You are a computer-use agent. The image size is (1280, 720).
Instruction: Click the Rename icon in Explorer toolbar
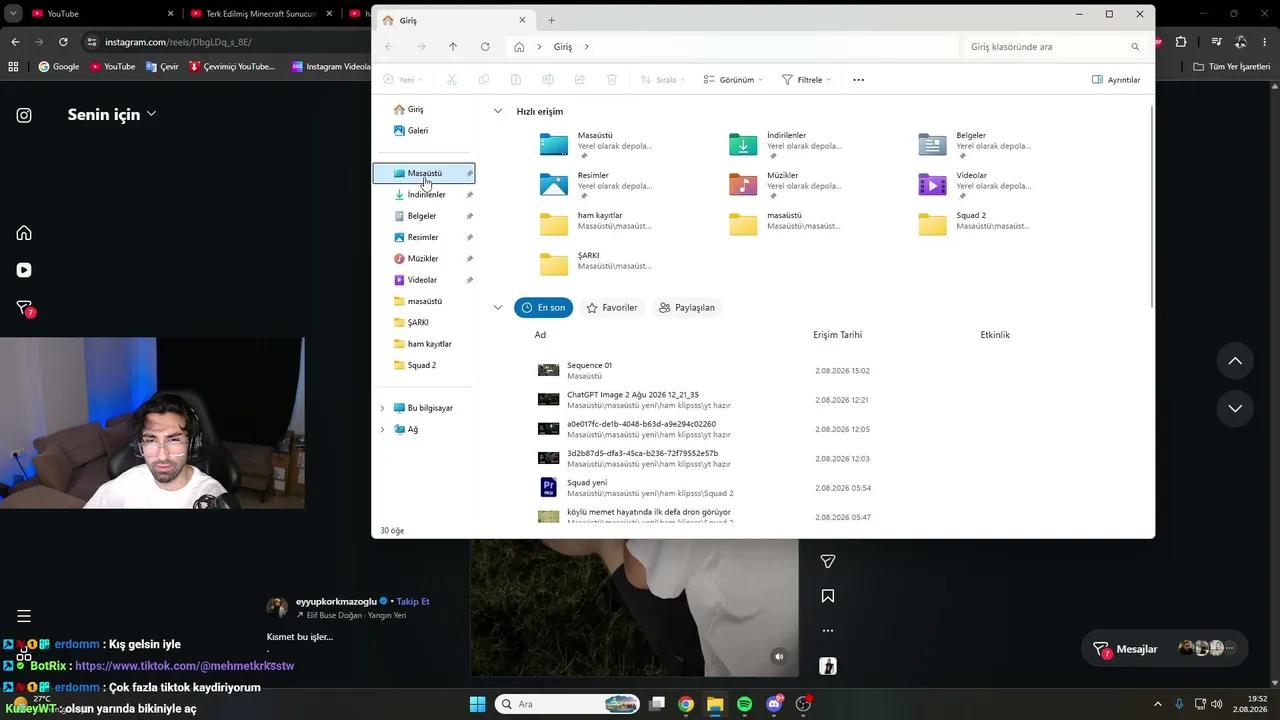coord(548,80)
